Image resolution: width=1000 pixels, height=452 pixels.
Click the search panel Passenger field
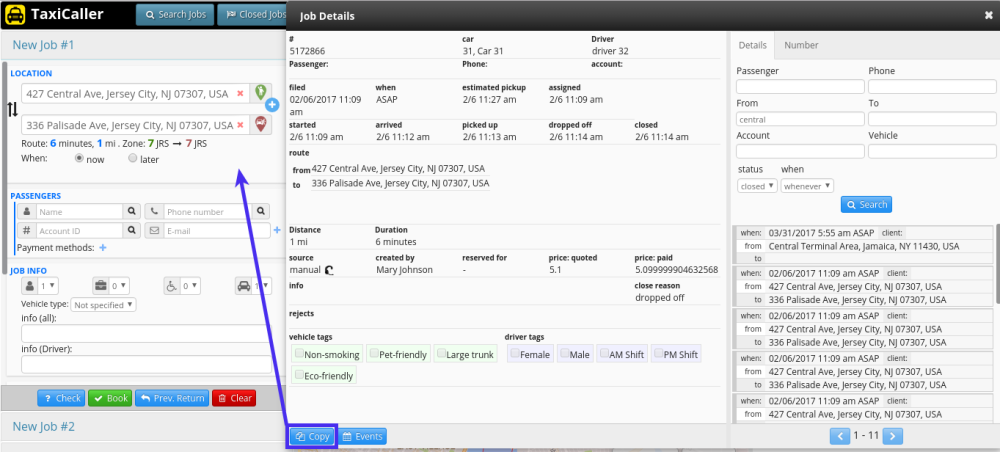(x=800, y=87)
